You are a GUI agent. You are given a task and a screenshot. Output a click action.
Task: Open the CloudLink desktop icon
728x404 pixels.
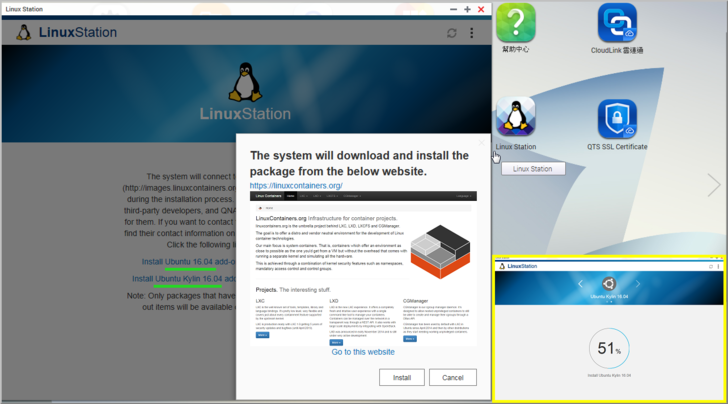617,23
